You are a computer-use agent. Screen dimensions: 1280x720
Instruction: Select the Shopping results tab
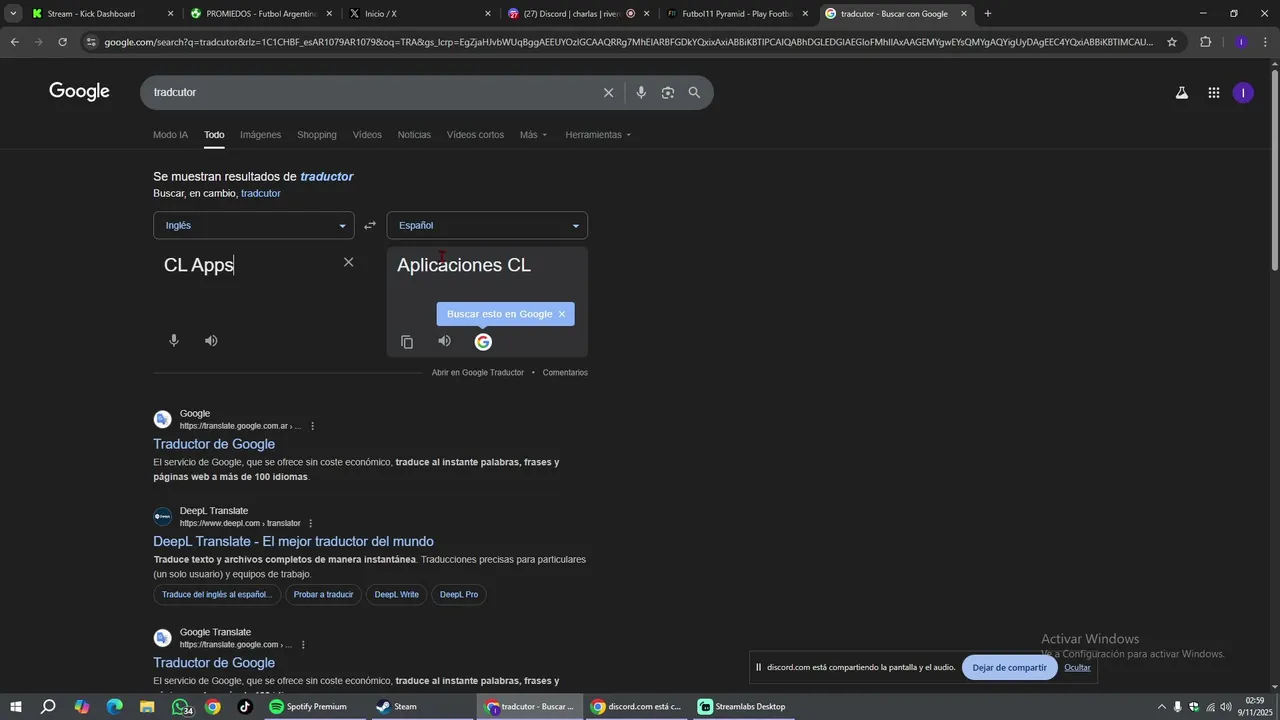pyautogui.click(x=317, y=135)
